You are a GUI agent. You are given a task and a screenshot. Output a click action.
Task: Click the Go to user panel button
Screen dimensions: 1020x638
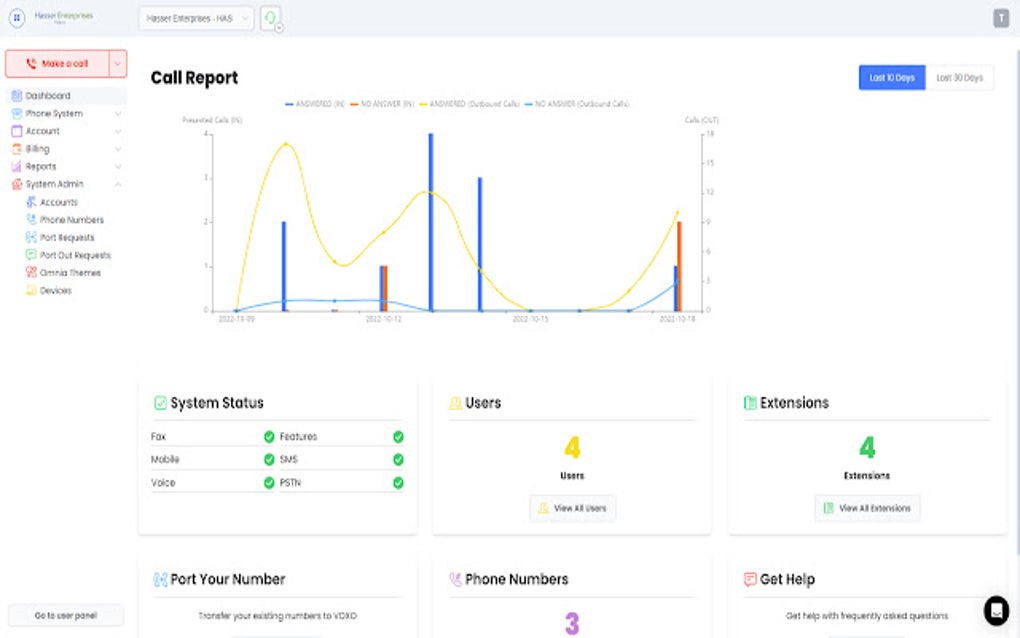65,615
